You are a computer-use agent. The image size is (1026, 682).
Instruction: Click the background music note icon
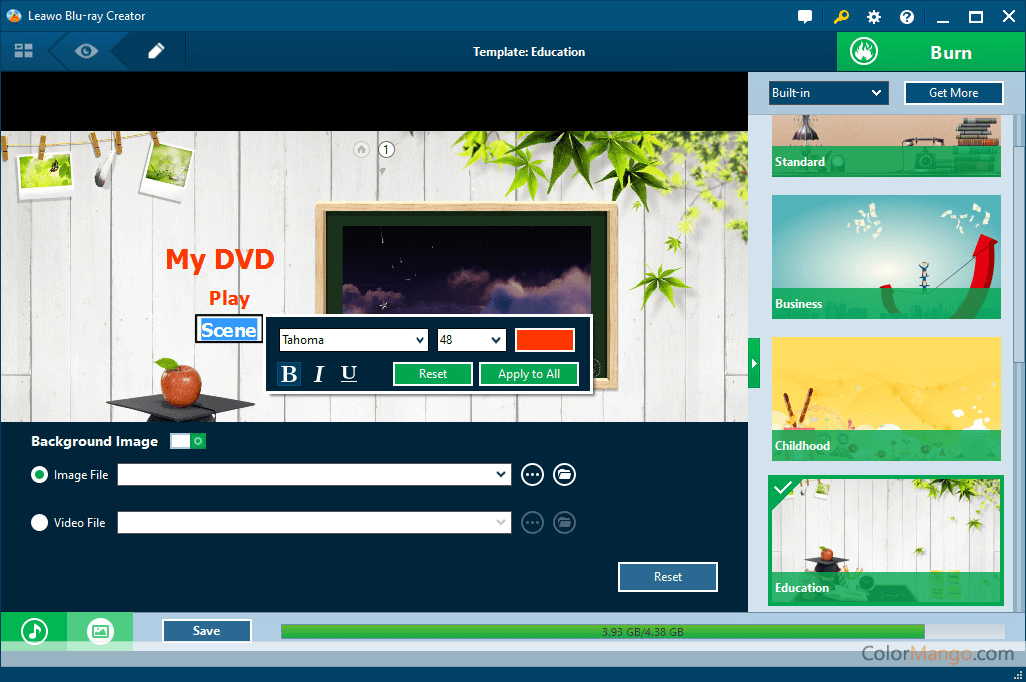coord(34,631)
